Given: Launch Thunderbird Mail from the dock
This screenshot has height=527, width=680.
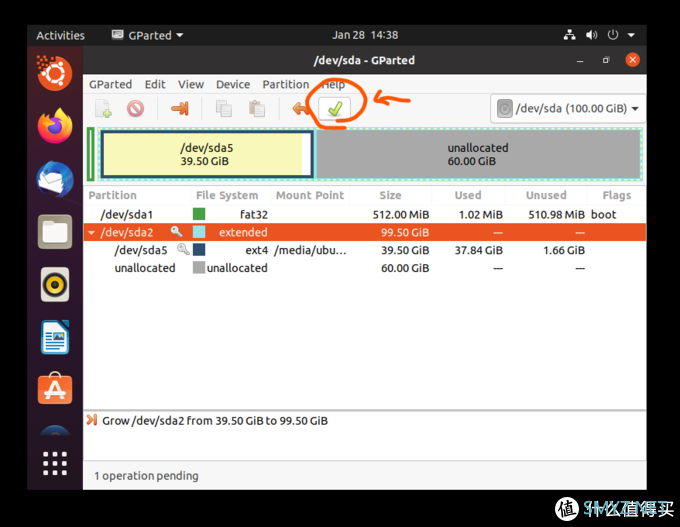Looking at the screenshot, I should click(55, 179).
